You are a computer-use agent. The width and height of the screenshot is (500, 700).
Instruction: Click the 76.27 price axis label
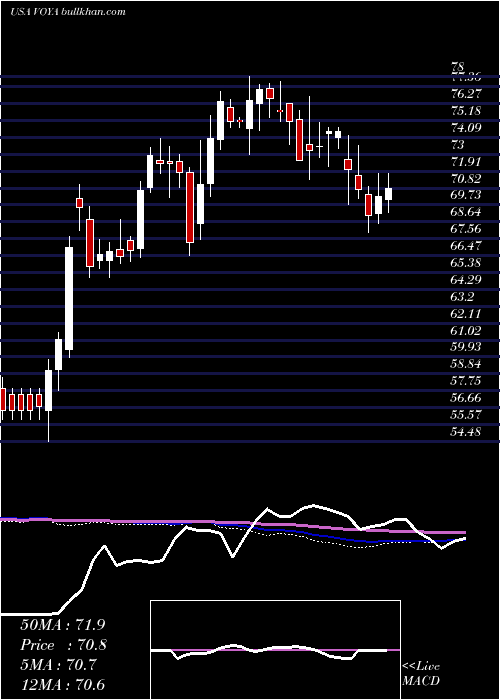[x=467, y=94]
